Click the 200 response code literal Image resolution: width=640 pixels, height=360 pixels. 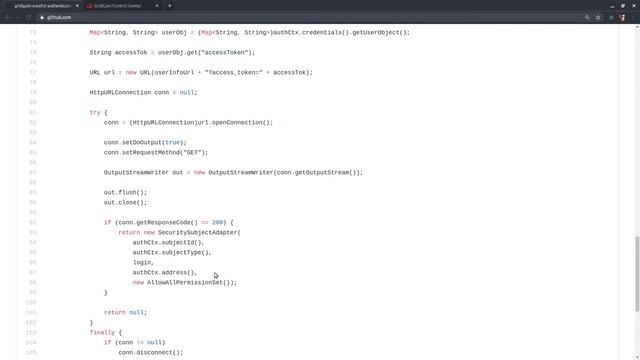218,222
